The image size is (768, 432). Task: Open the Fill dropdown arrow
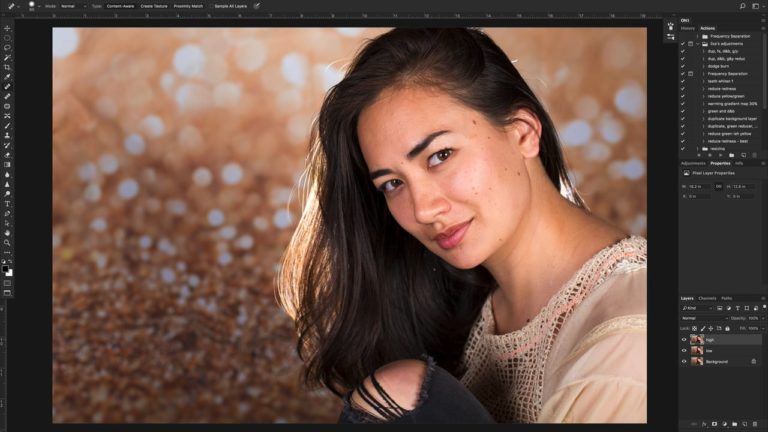click(763, 329)
